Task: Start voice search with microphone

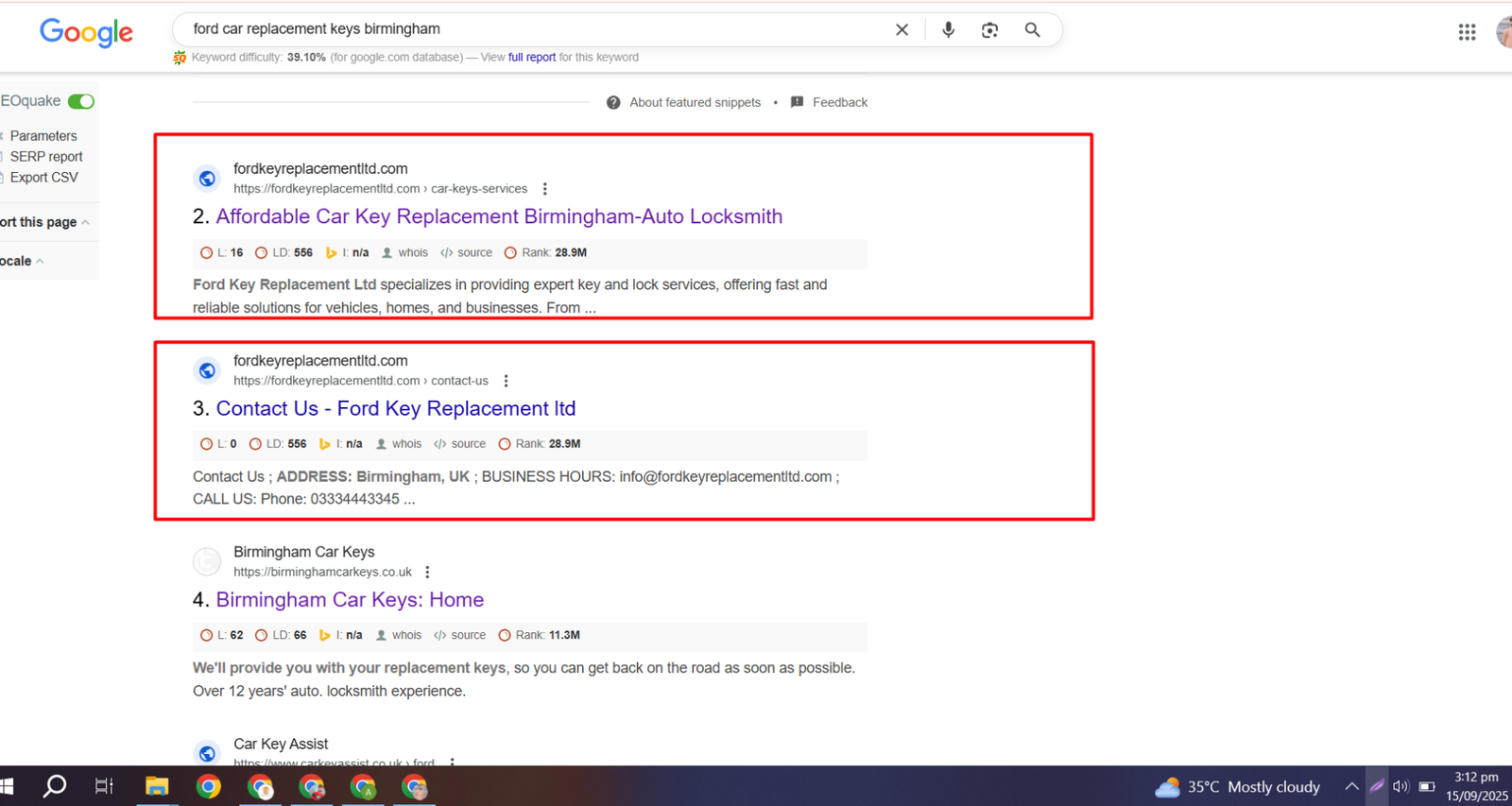Action: pyautogui.click(x=948, y=30)
